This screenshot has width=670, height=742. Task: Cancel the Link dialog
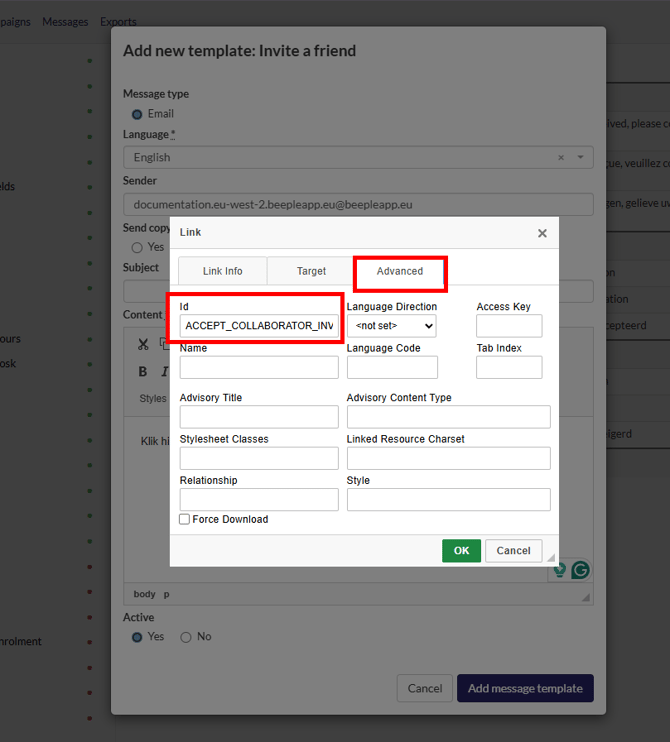point(513,551)
